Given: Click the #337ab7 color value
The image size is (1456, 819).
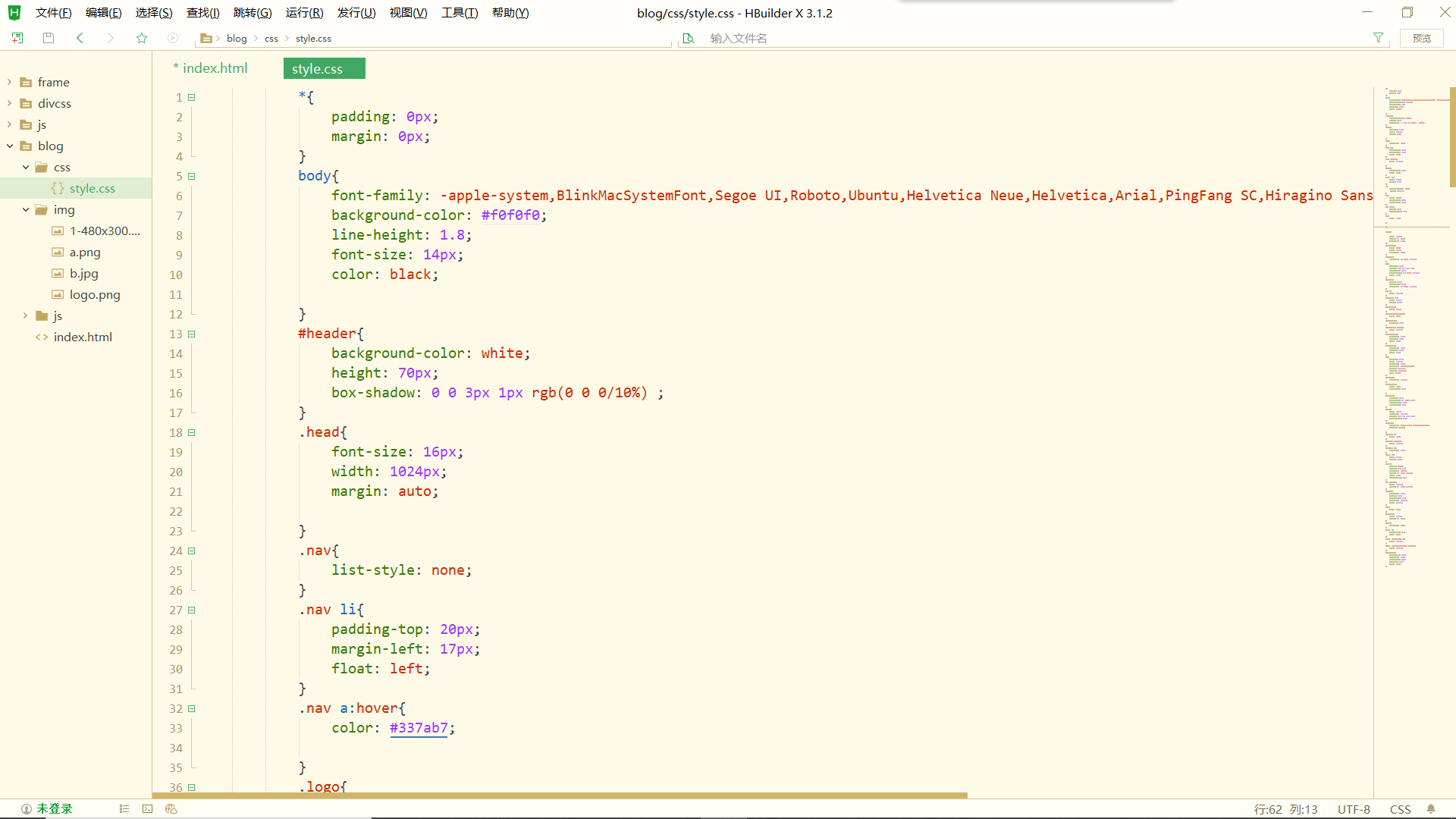Looking at the screenshot, I should tap(419, 728).
